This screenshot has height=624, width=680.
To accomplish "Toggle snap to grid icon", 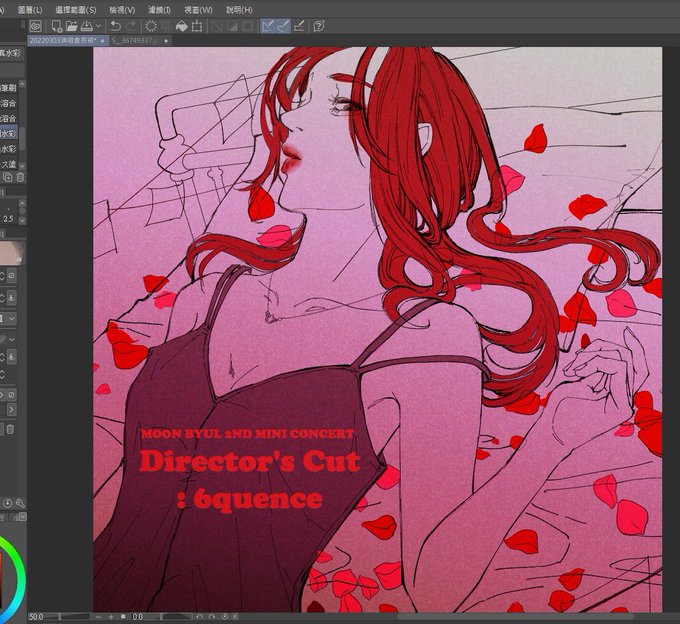I will coord(299,26).
